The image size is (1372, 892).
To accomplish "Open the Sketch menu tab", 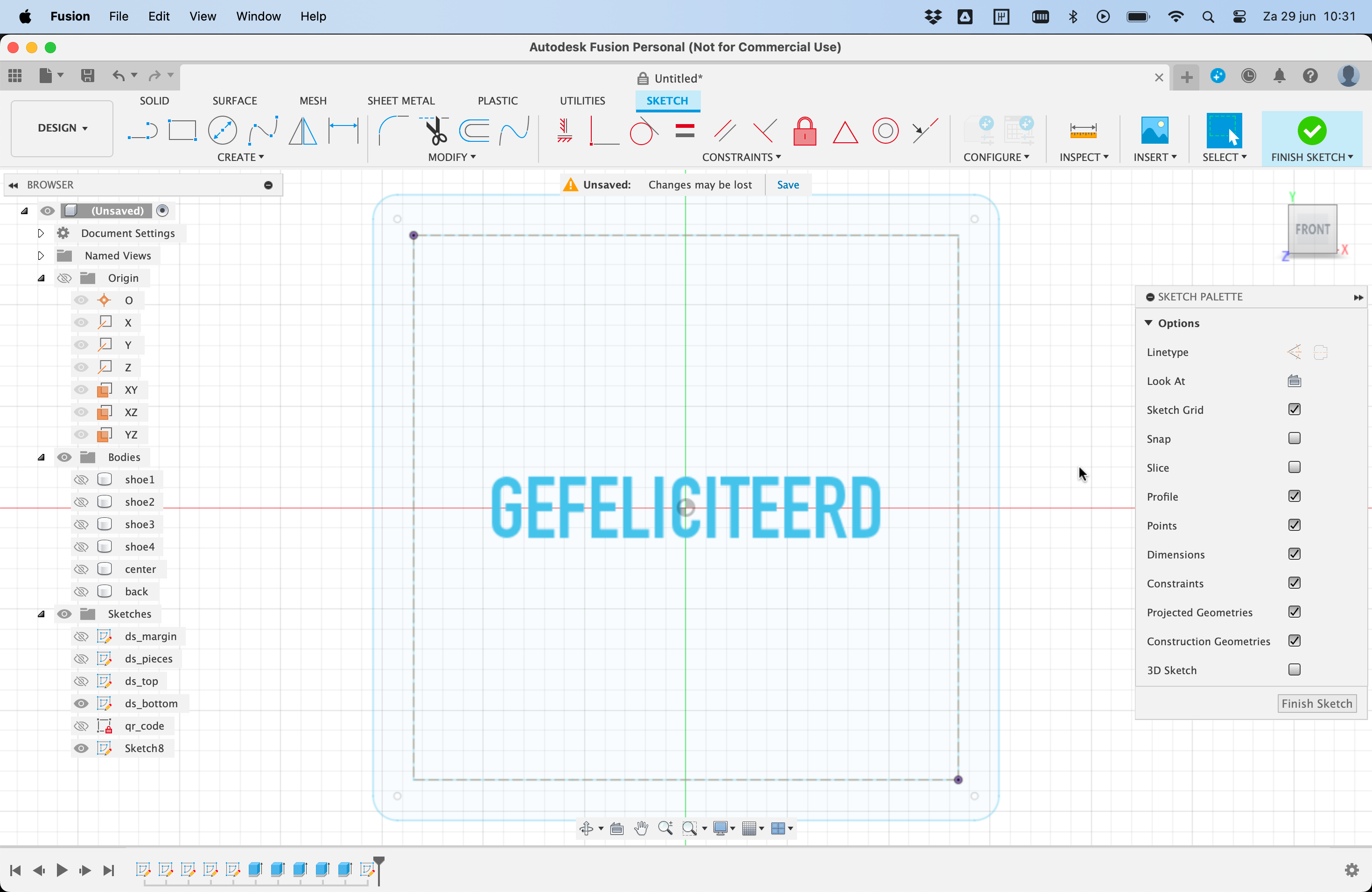I will tap(667, 101).
